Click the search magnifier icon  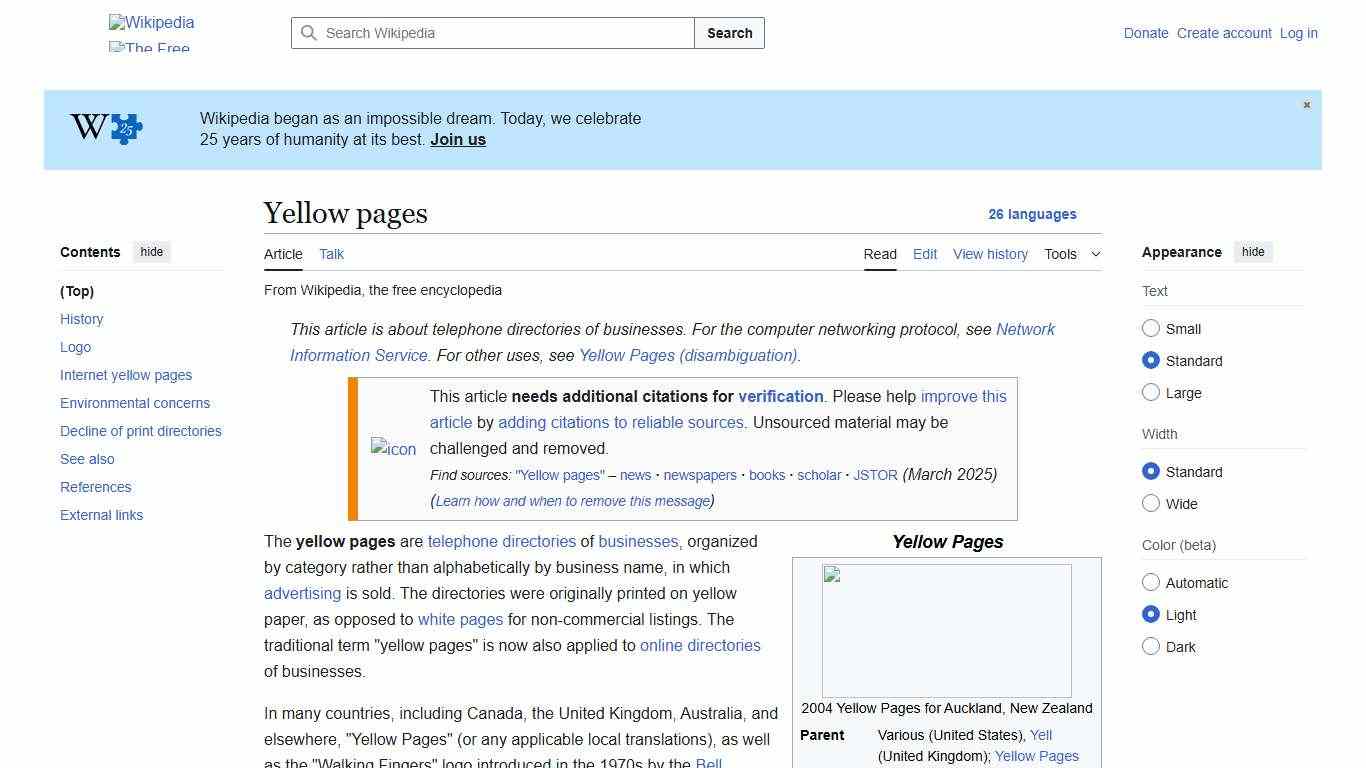310,33
